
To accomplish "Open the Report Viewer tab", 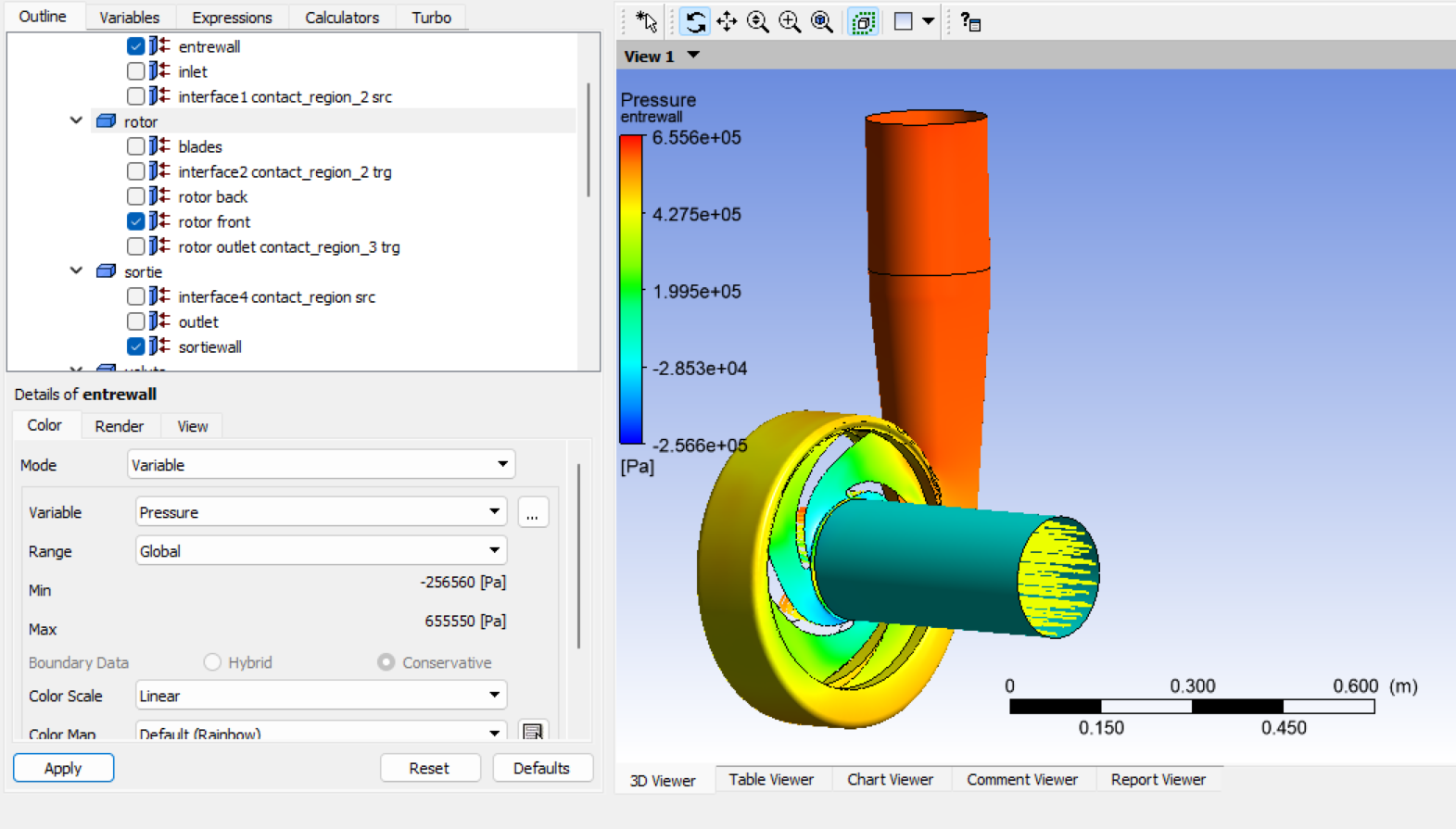I will [1158, 779].
